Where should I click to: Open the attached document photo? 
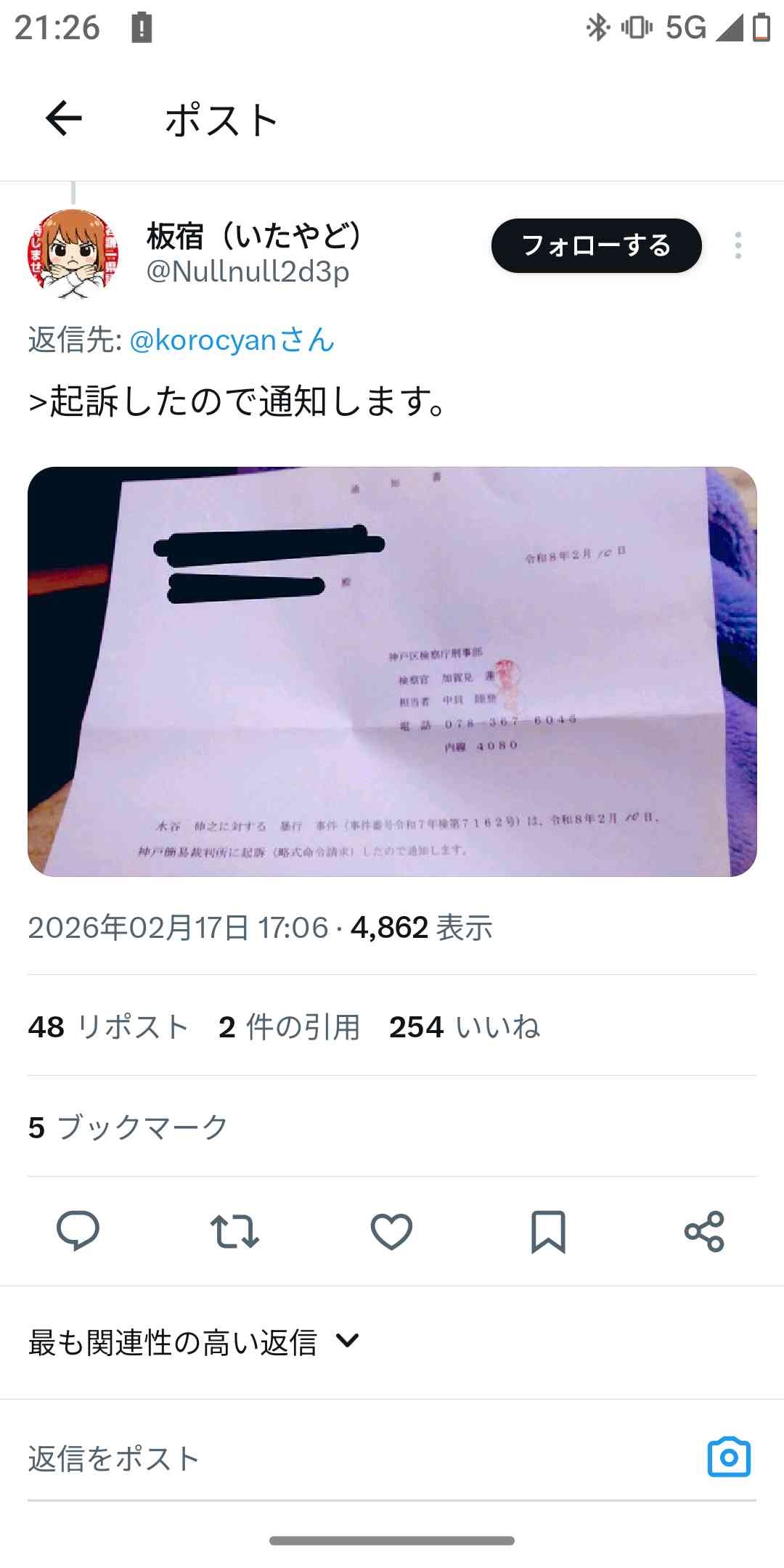(x=392, y=671)
